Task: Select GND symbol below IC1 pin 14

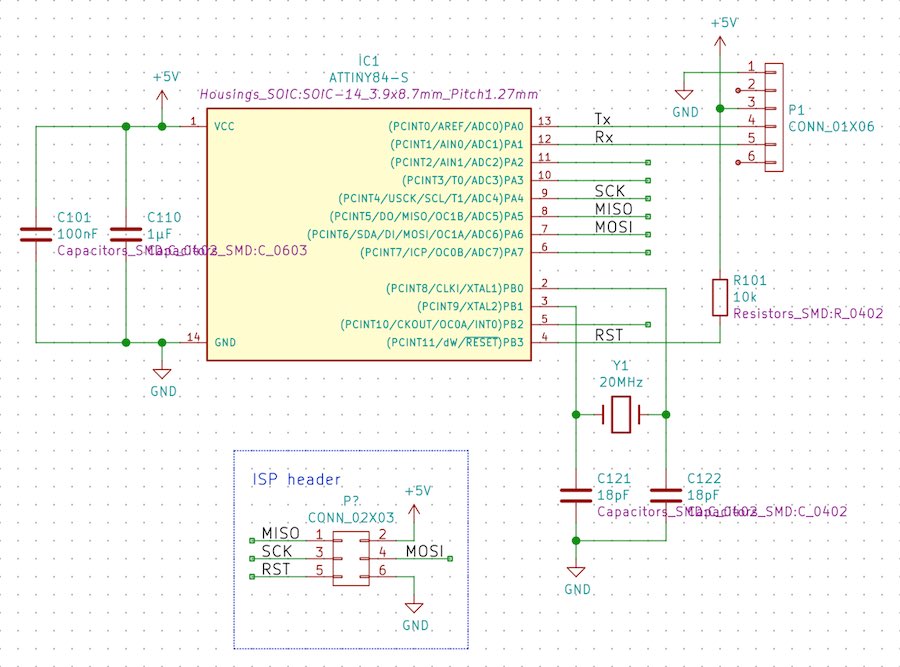Action: click(x=162, y=374)
